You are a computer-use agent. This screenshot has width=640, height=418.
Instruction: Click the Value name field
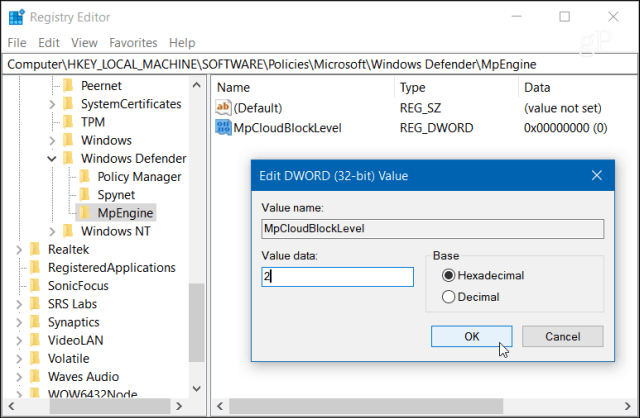pyautogui.click(x=432, y=229)
